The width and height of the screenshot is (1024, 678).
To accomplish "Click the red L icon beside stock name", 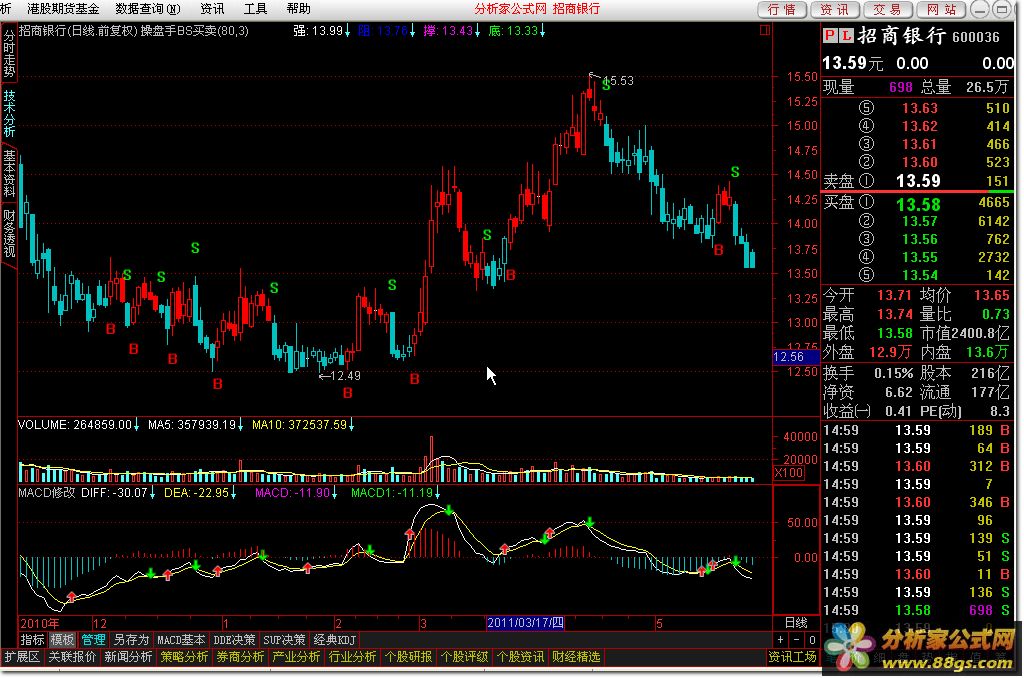I will 846,35.
